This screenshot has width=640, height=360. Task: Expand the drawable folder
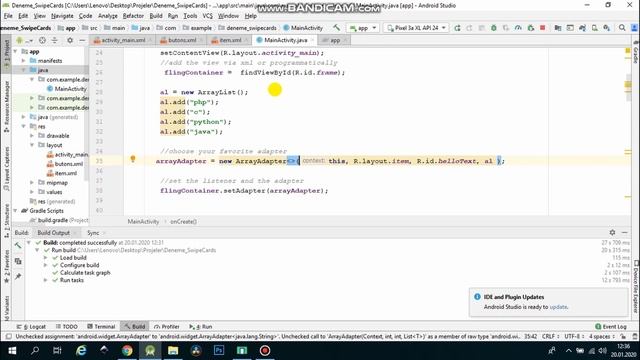tap(32, 136)
